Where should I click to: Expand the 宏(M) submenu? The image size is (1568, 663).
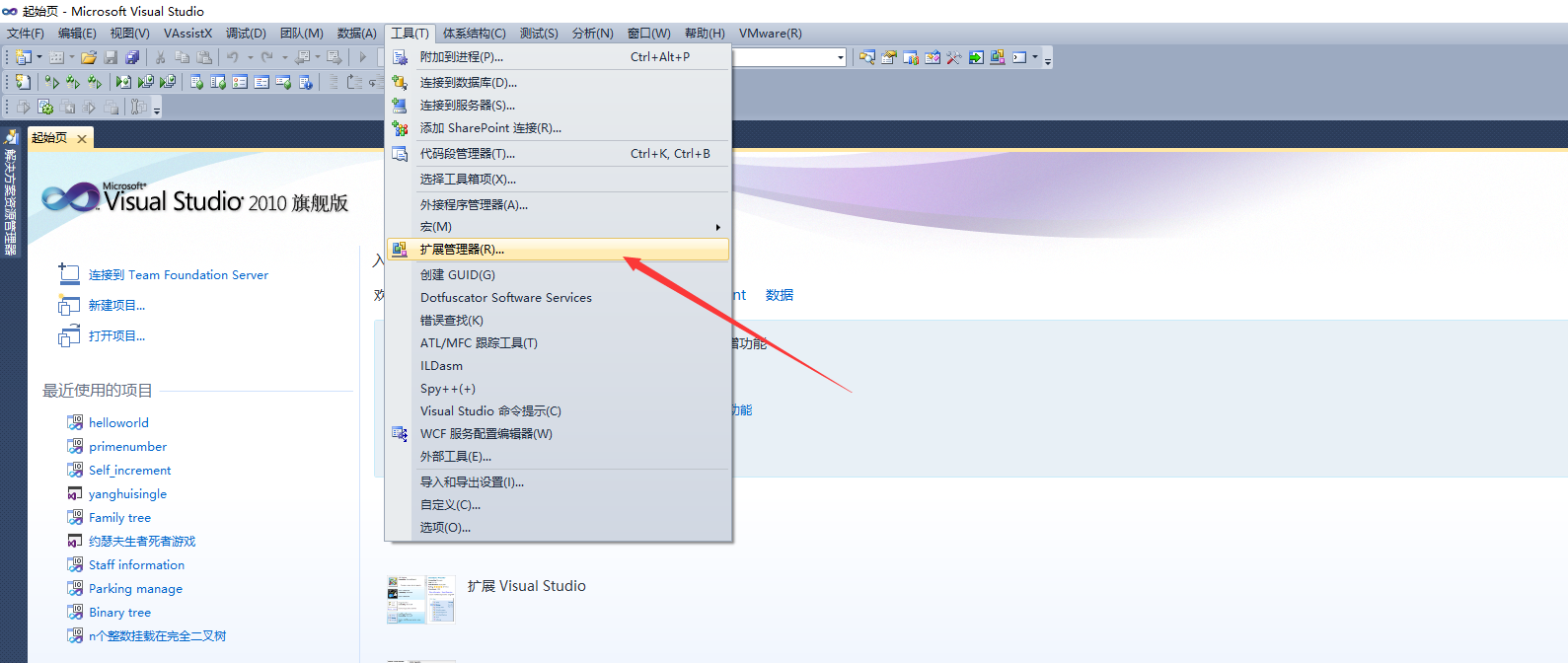[559, 227]
